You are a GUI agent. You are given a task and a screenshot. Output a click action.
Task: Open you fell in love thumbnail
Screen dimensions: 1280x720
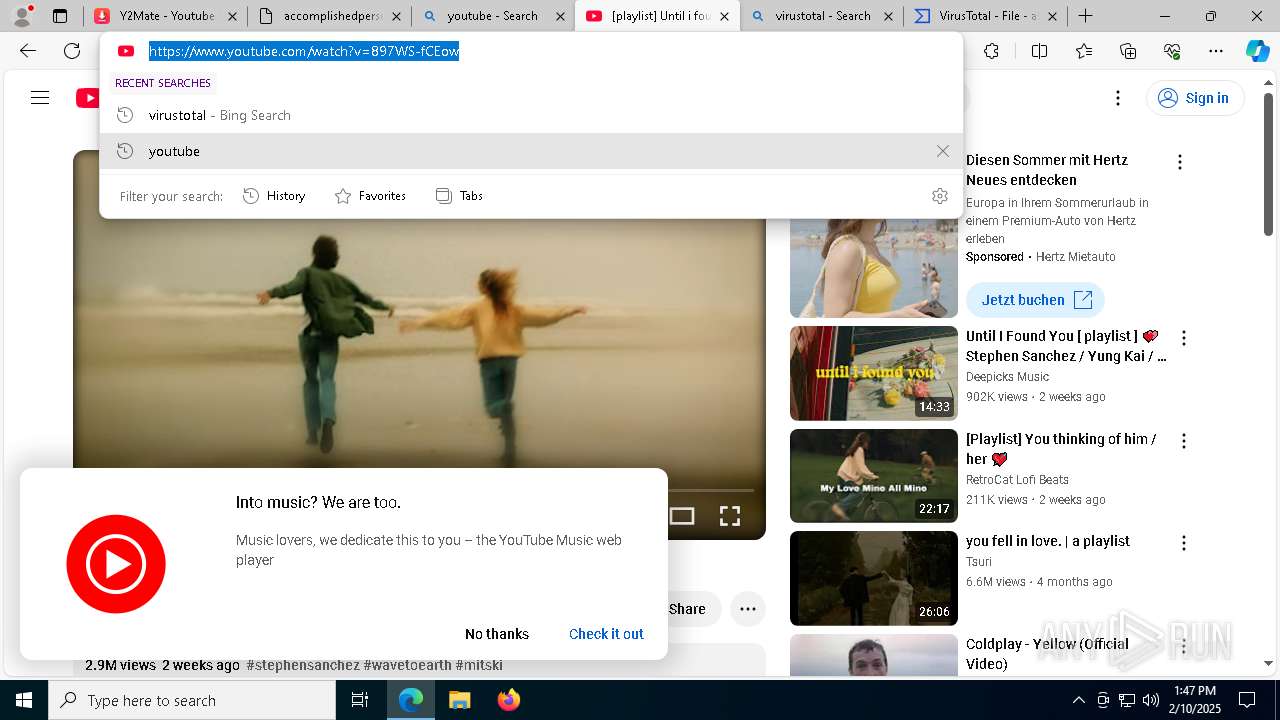873,578
